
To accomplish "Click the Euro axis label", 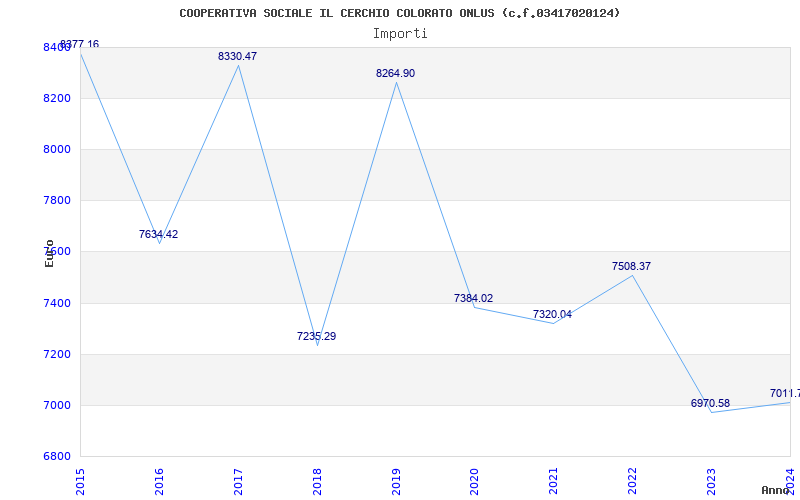I will (49, 253).
